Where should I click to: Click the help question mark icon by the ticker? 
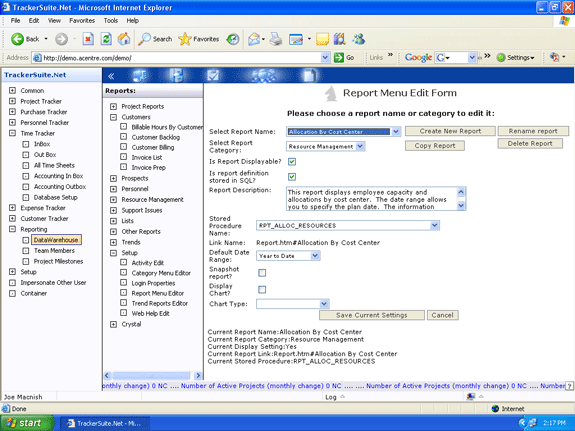click(569, 386)
